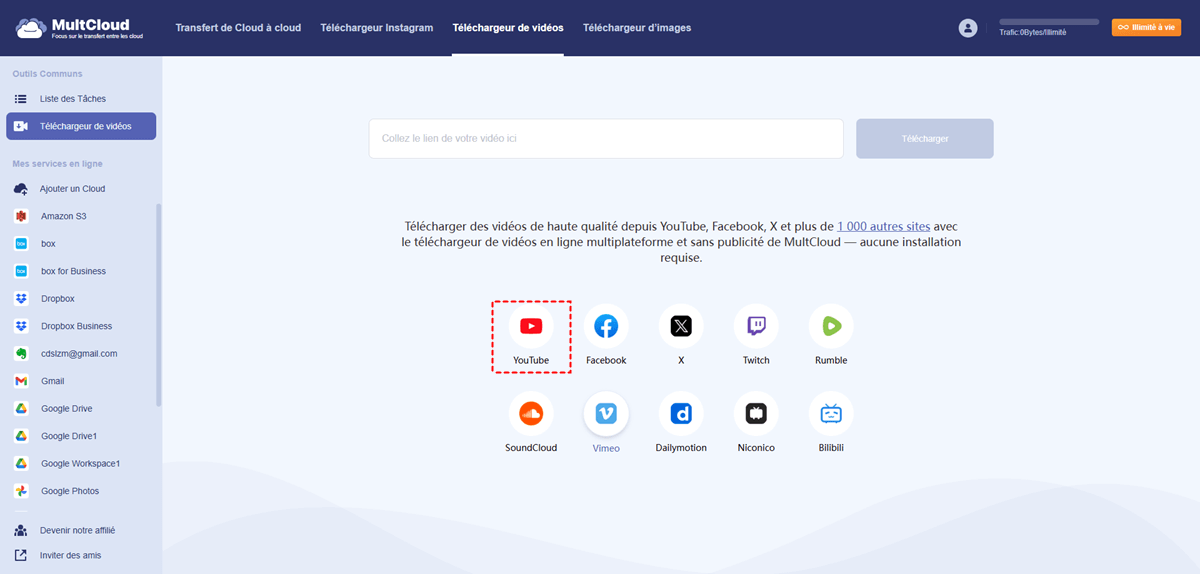Viewport: 1200px width, 574px height.
Task: Click the YouTube icon
Action: pos(531,326)
